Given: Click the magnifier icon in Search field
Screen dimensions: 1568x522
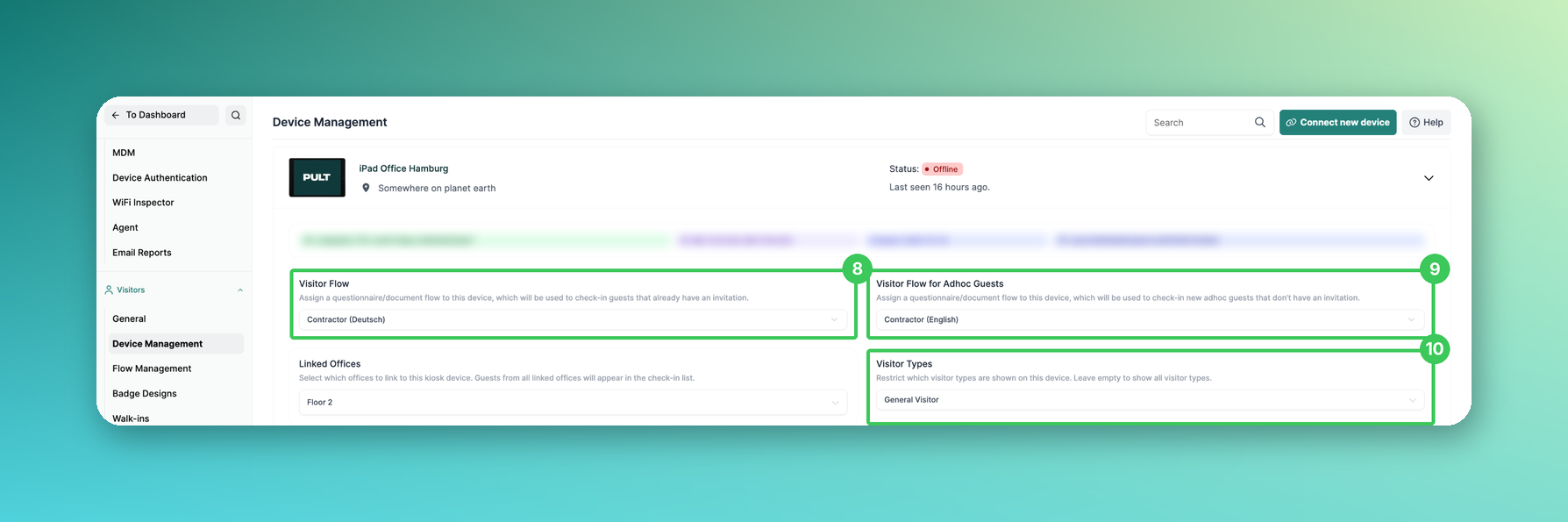Looking at the screenshot, I should [x=1260, y=123].
